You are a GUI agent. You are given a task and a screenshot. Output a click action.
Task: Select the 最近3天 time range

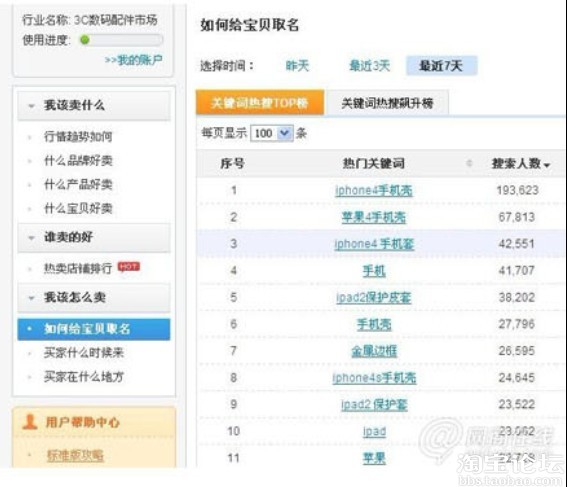tap(370, 66)
